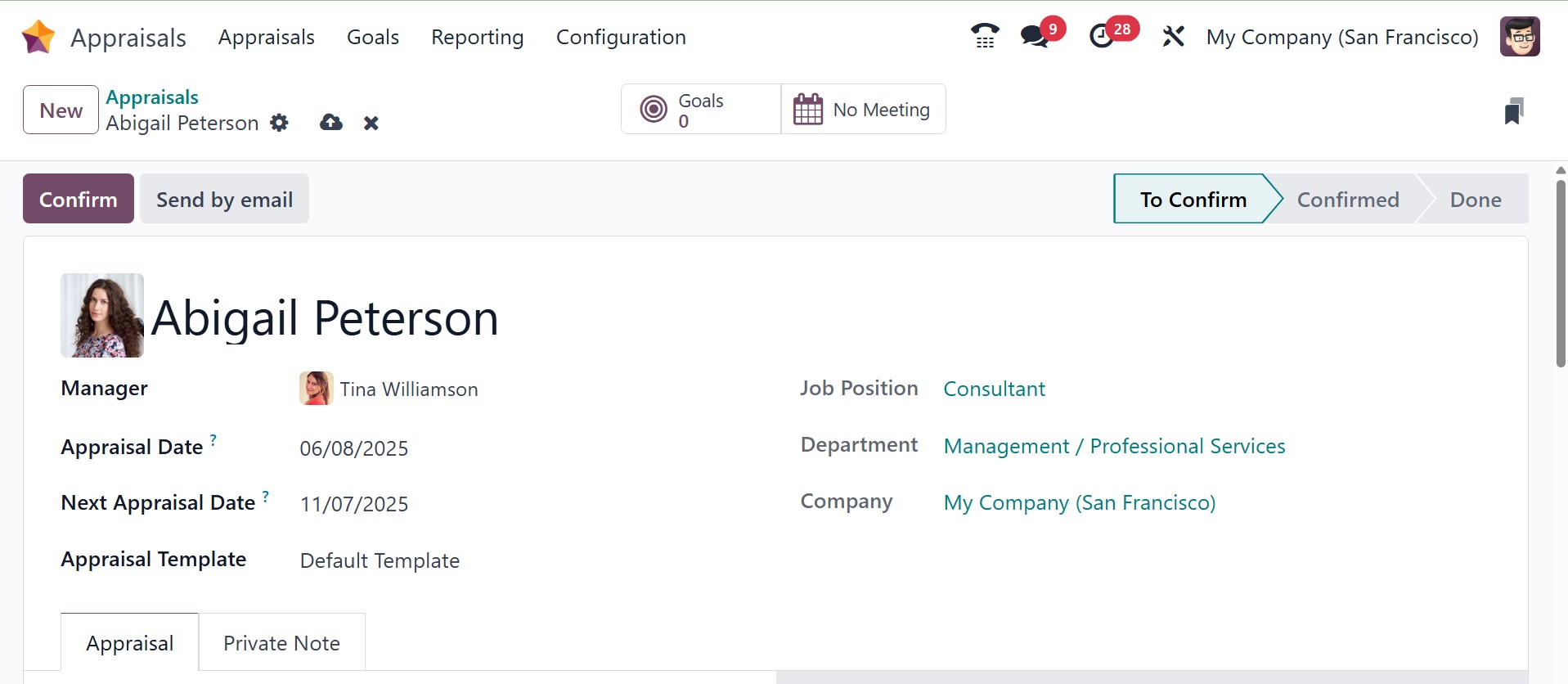
Task: Set status to Done stage
Action: pos(1475,200)
